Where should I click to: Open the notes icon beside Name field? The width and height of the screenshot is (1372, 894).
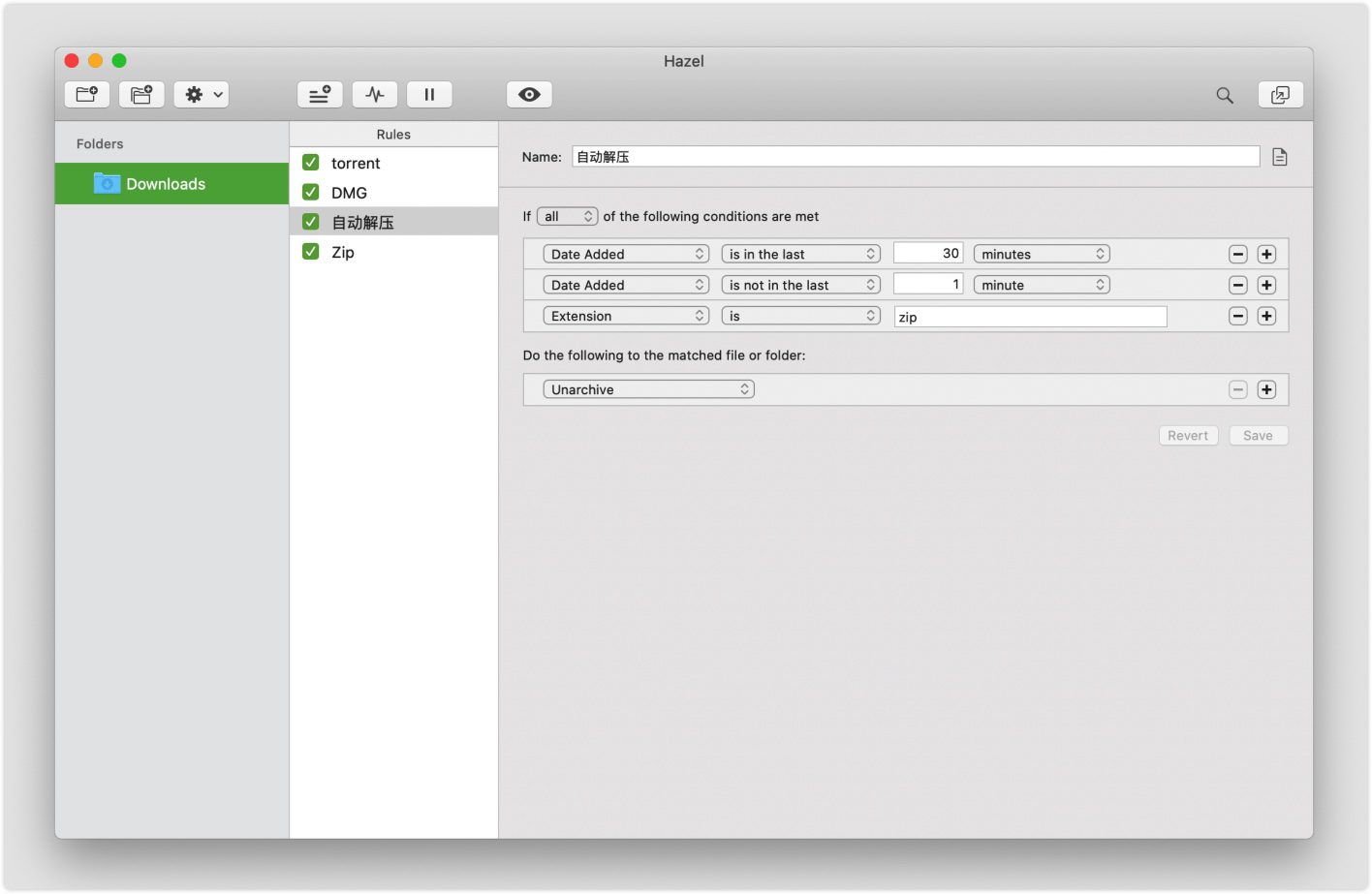pyautogui.click(x=1280, y=157)
